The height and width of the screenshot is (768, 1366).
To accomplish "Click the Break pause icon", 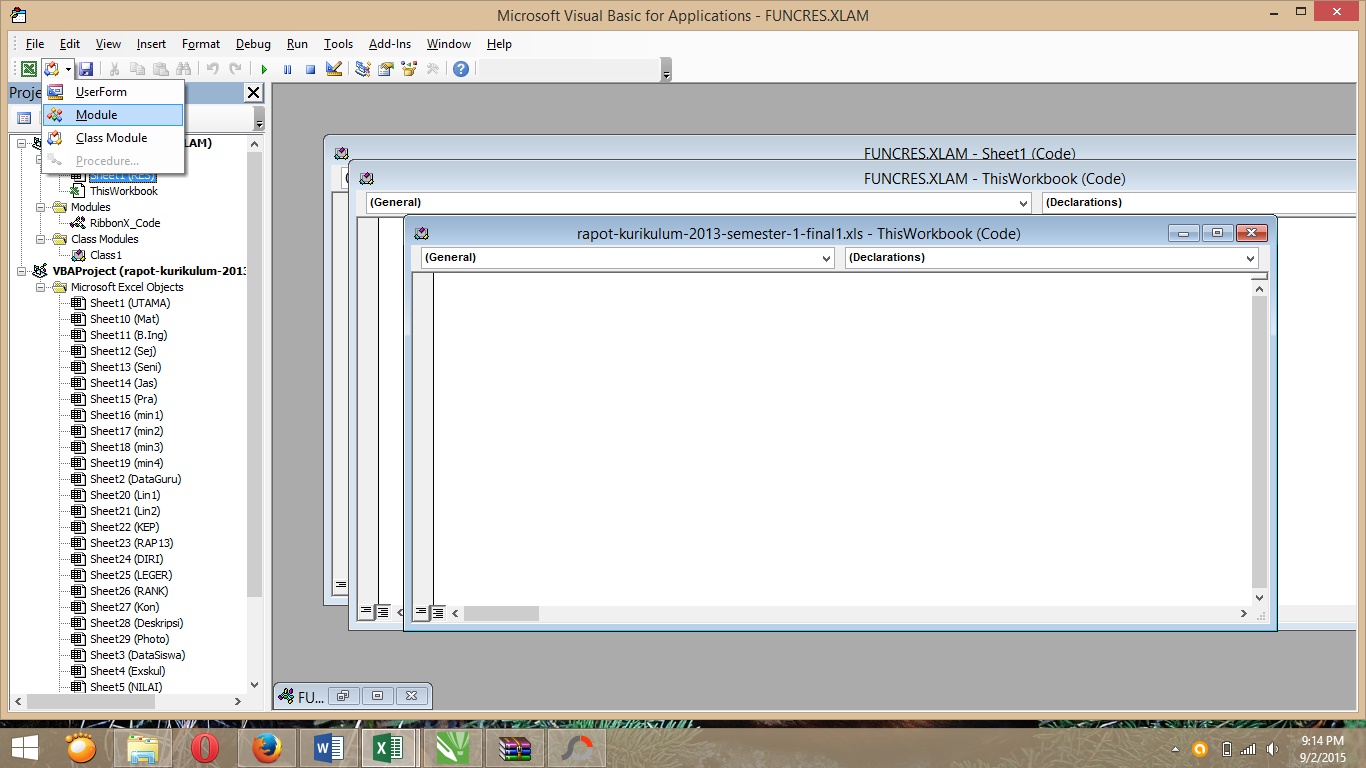I will click(x=287, y=69).
